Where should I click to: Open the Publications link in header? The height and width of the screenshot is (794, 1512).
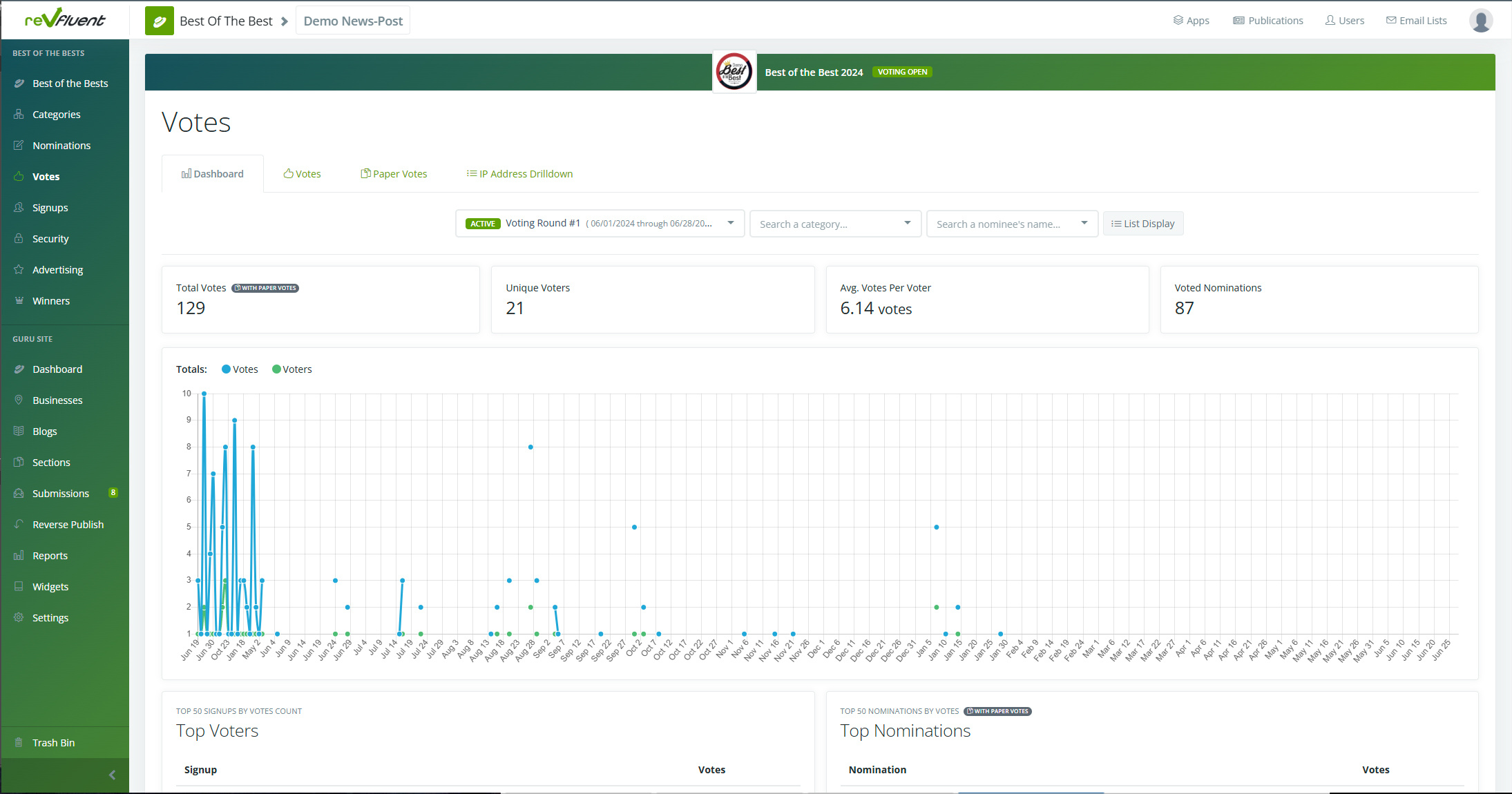coord(1267,21)
